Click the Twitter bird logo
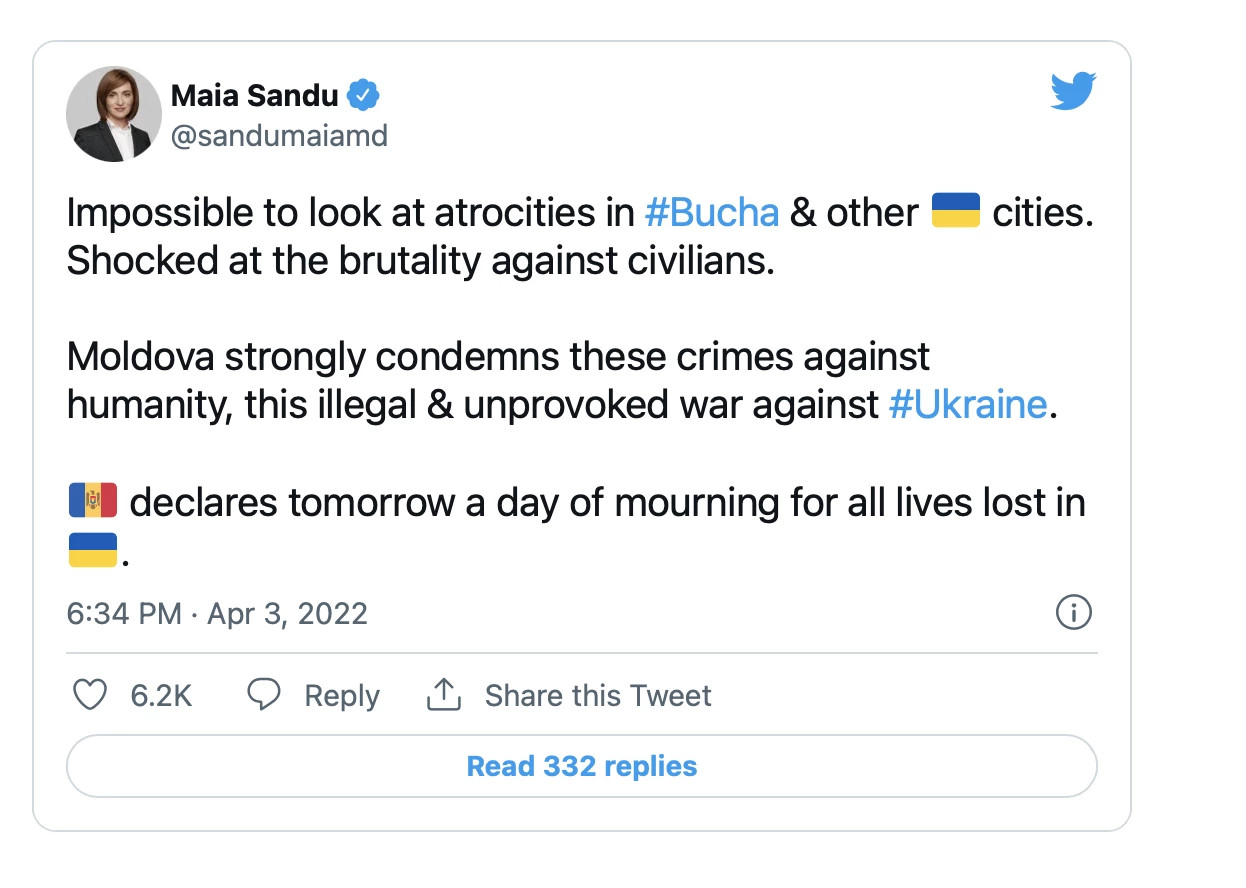This screenshot has width=1246, height=888. [x=1073, y=91]
